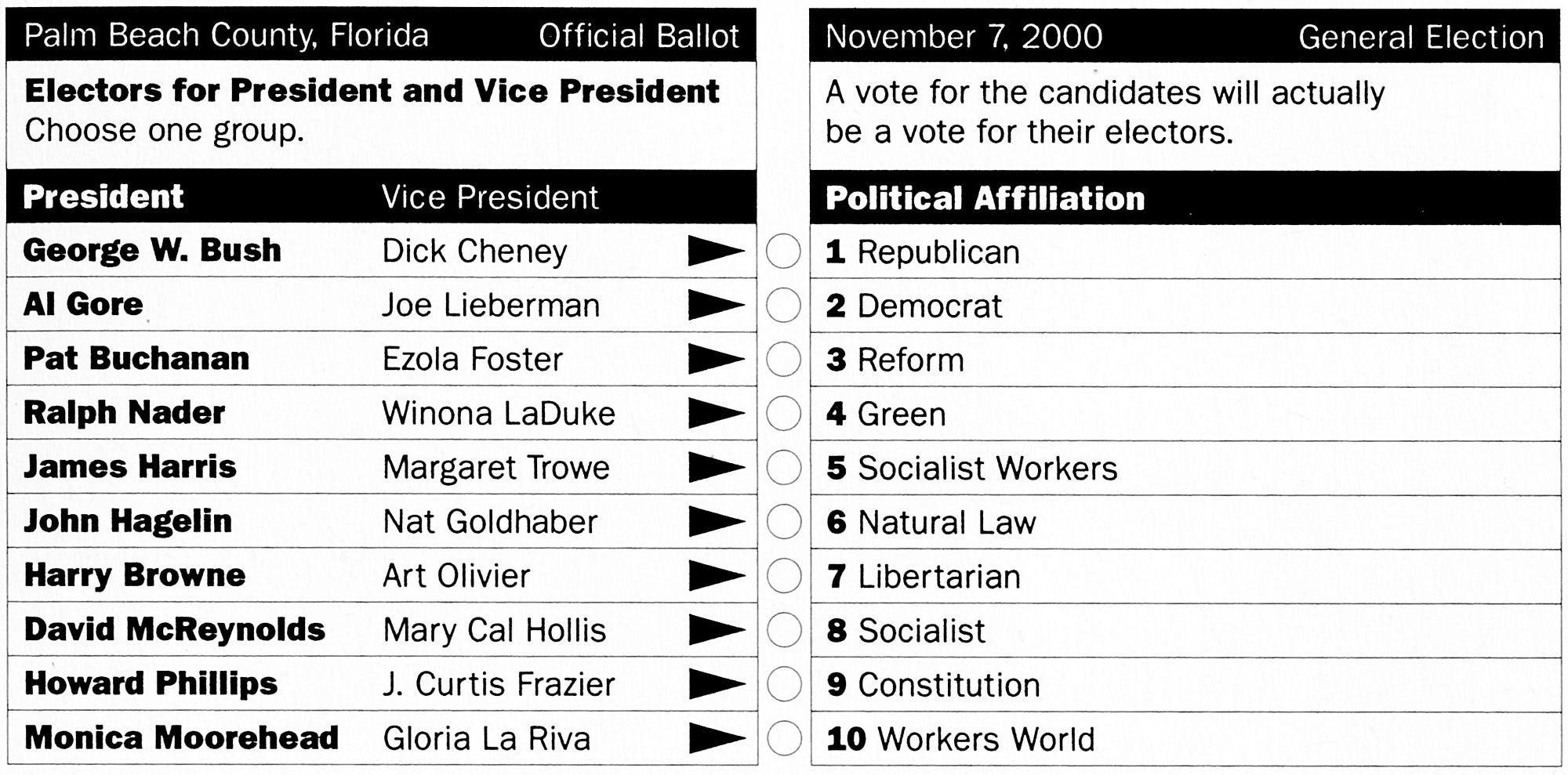Click the arrow beside Joe Lieberman

click(716, 305)
